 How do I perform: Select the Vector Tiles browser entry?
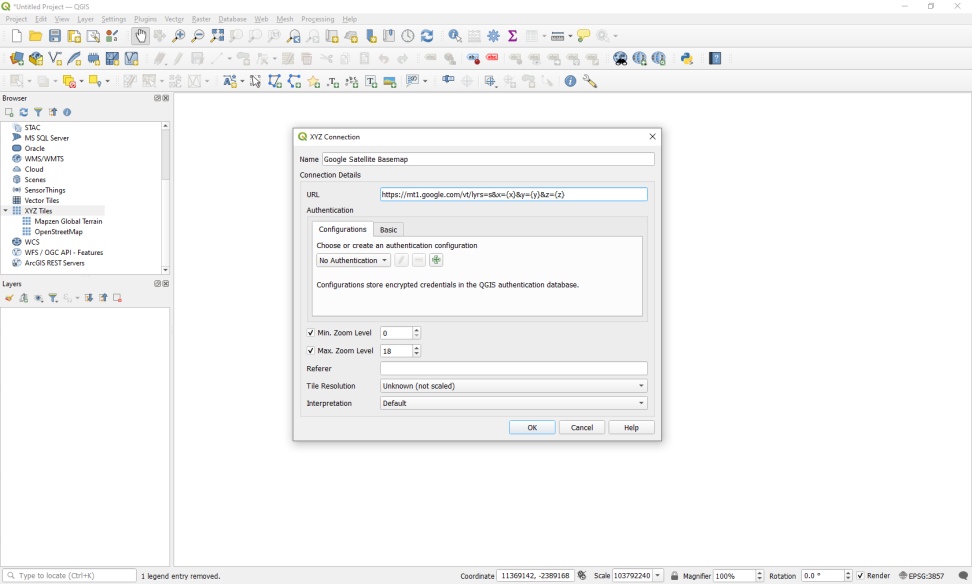[42, 200]
